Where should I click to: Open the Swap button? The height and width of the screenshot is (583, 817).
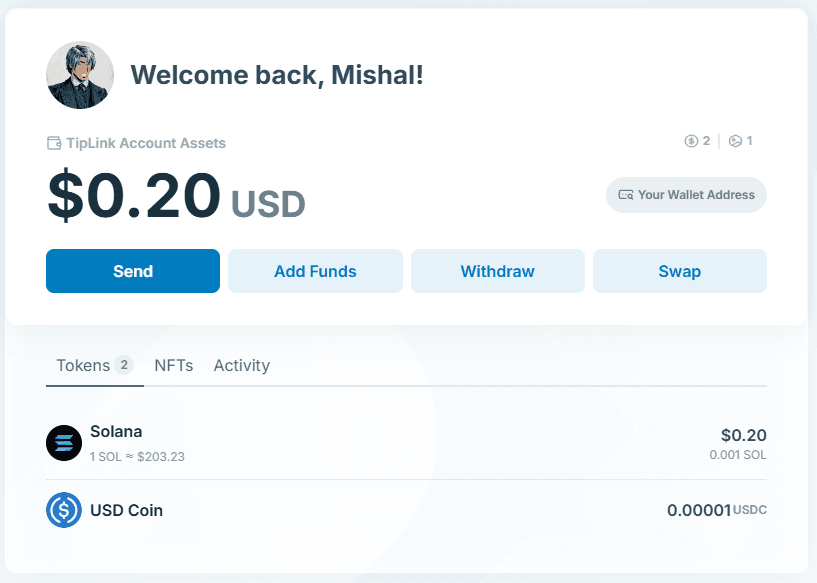679,271
